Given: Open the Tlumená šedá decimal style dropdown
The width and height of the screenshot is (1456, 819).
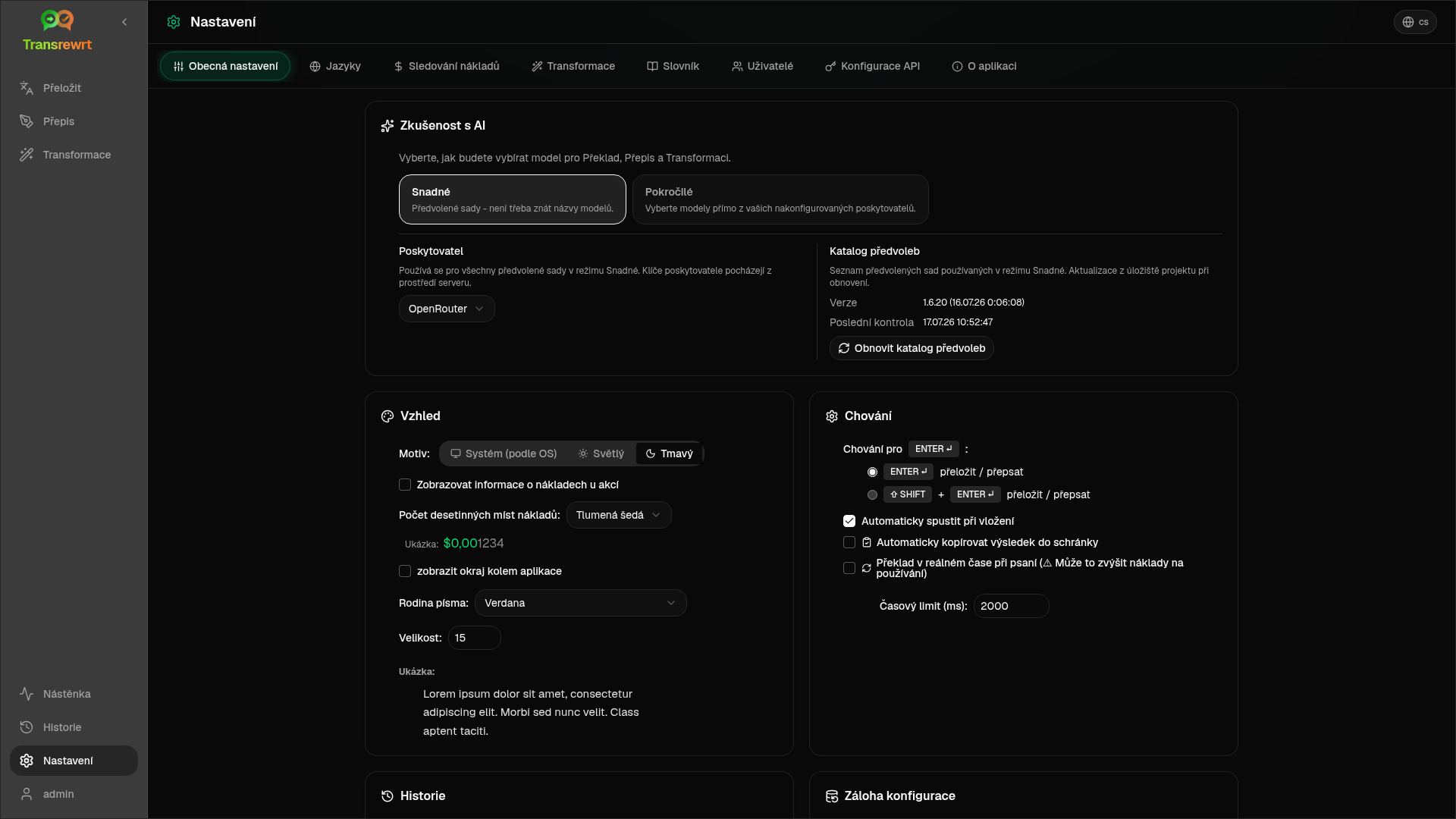Looking at the screenshot, I should point(619,515).
